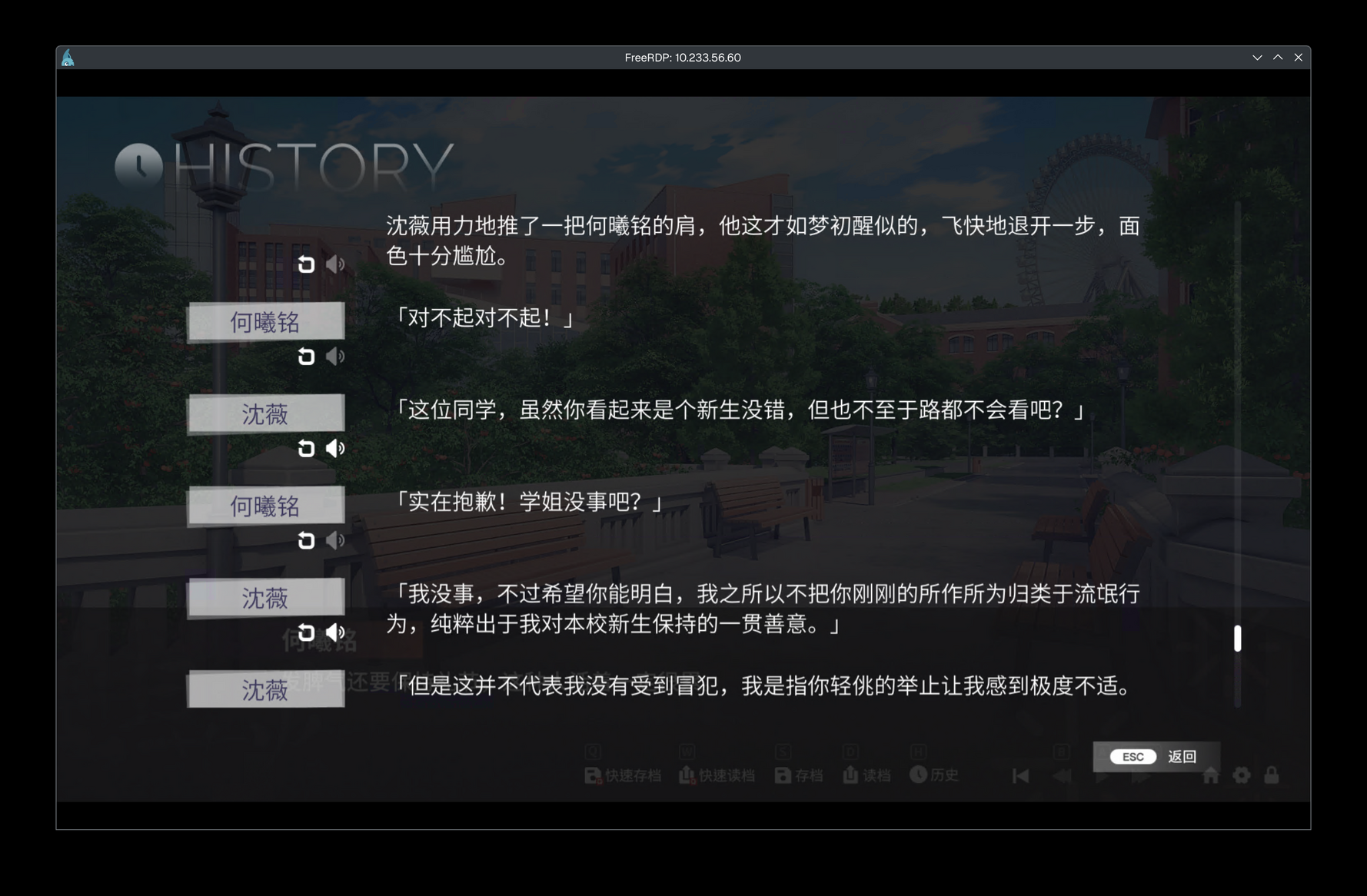Viewport: 1367px width, 896px height.
Task: Click the FreeRDP app icon in the title bar
Action: pos(68,58)
